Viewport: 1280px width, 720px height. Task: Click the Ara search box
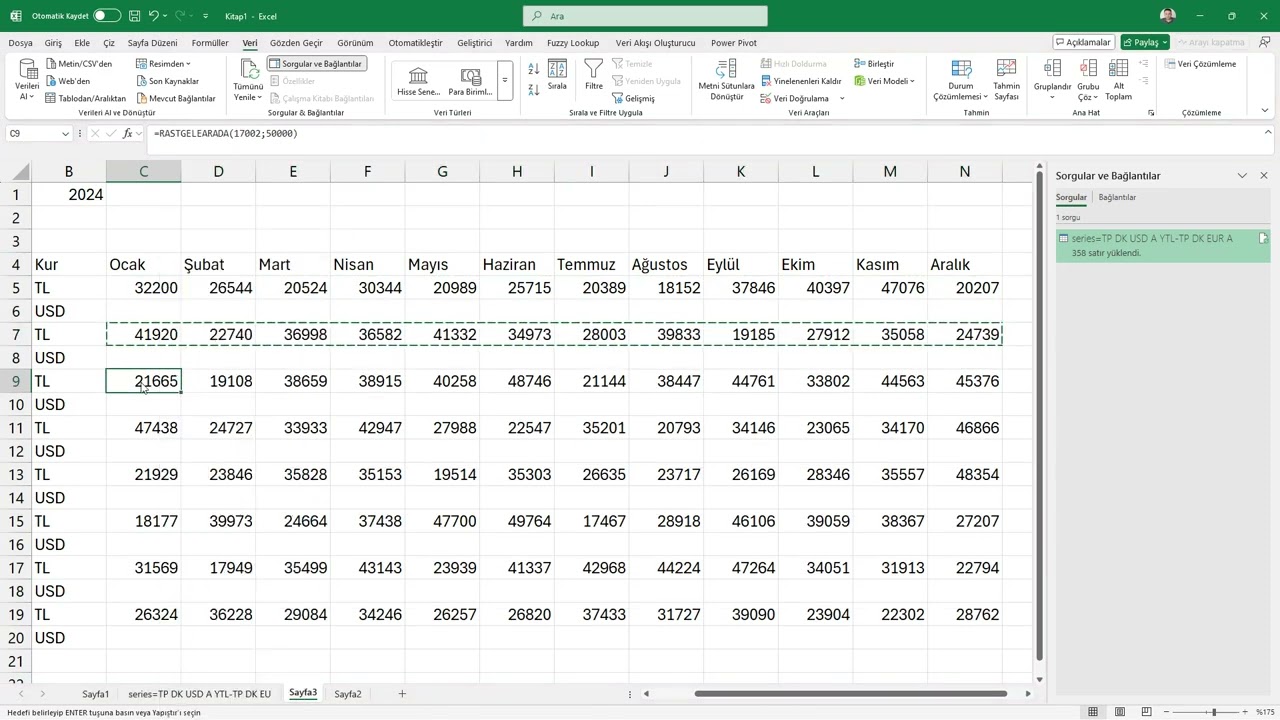(645, 16)
